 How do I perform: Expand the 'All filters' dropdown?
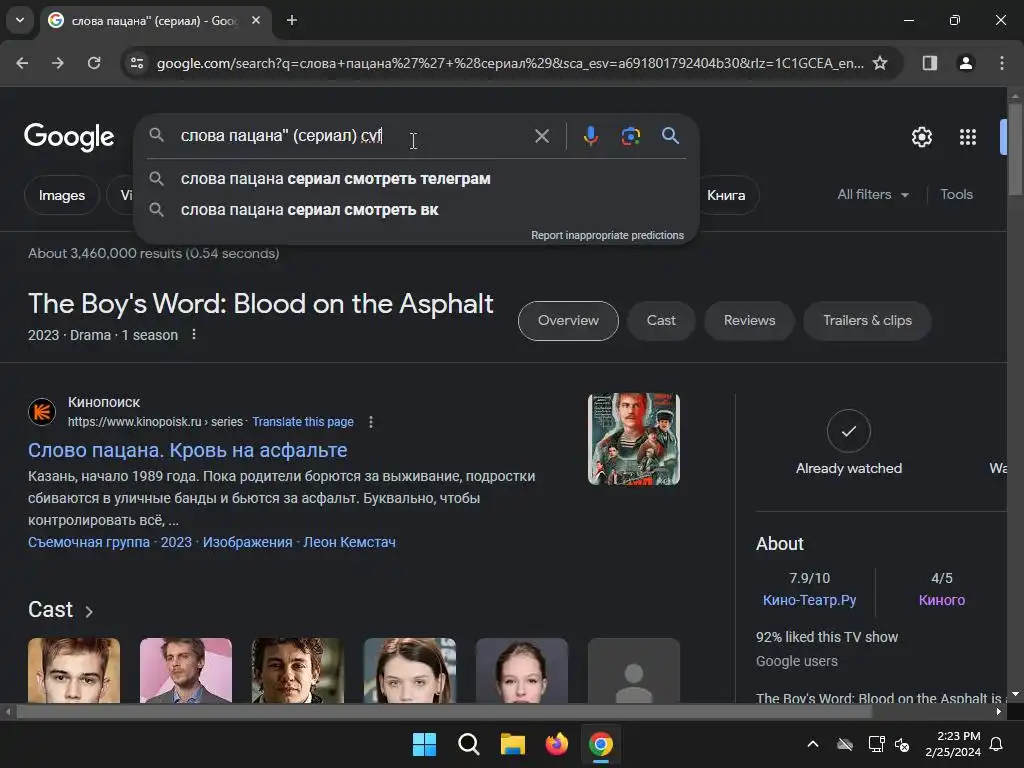coord(873,195)
